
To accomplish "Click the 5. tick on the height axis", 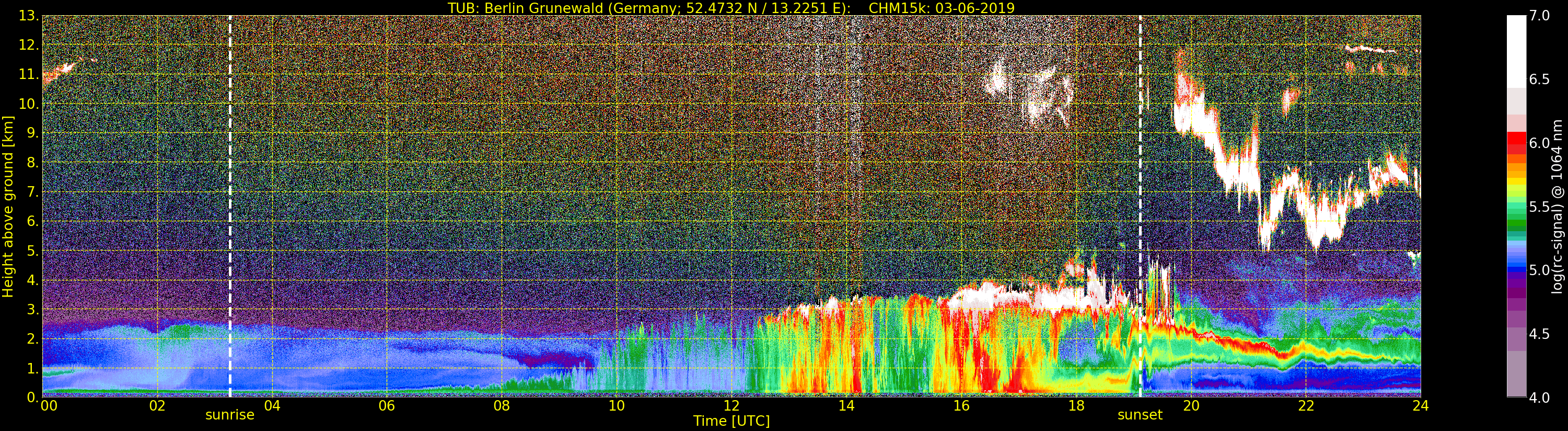I will tap(32, 251).
